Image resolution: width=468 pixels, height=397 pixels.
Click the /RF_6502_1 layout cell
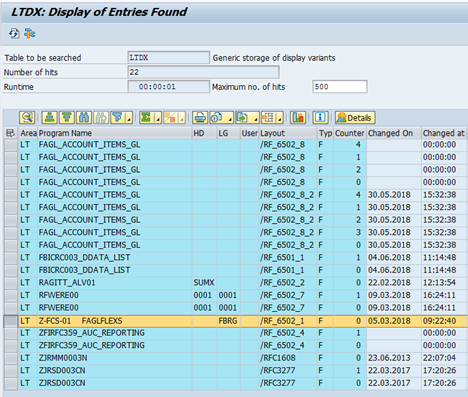click(288, 321)
